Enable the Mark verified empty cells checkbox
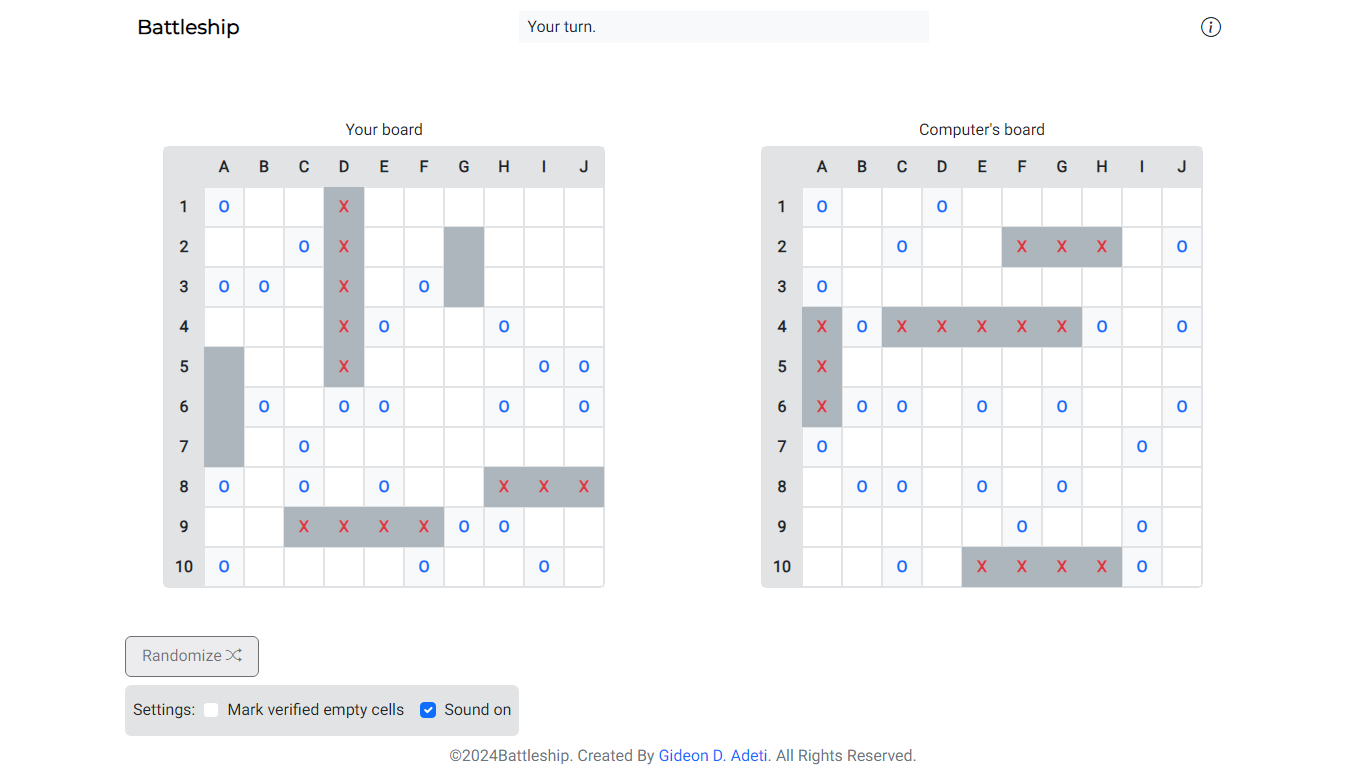The height and width of the screenshot is (768, 1366). pos(211,709)
